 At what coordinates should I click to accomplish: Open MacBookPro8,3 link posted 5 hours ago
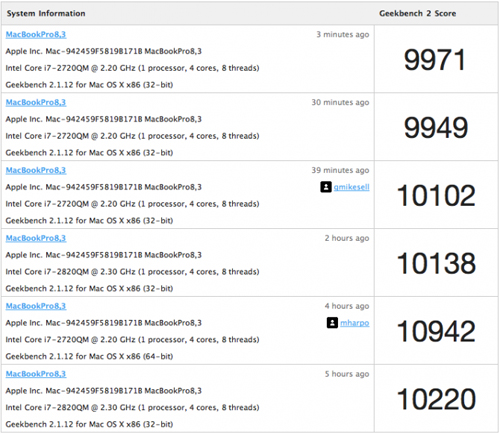point(36,374)
